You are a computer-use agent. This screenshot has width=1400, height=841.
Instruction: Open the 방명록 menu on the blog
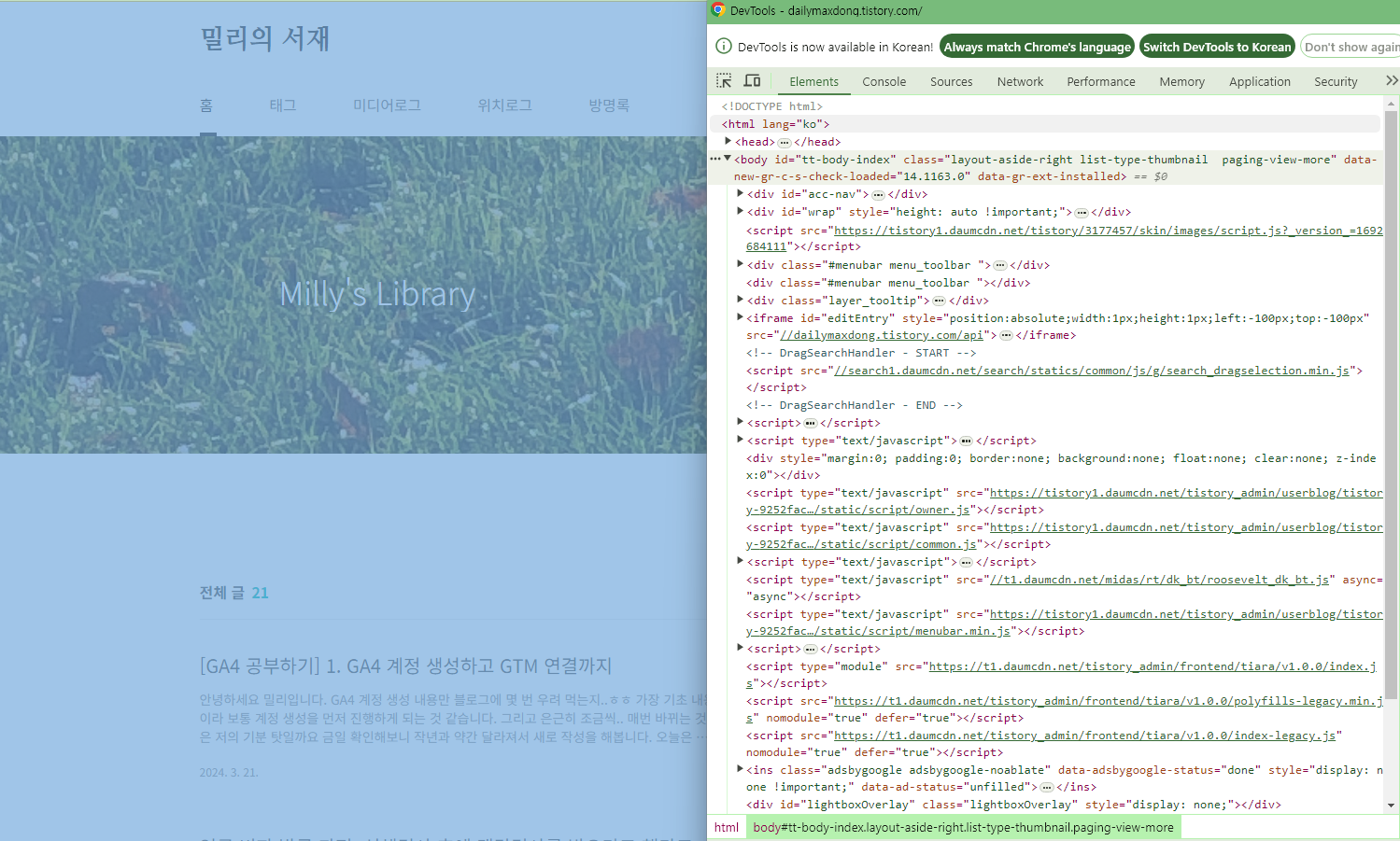click(609, 105)
